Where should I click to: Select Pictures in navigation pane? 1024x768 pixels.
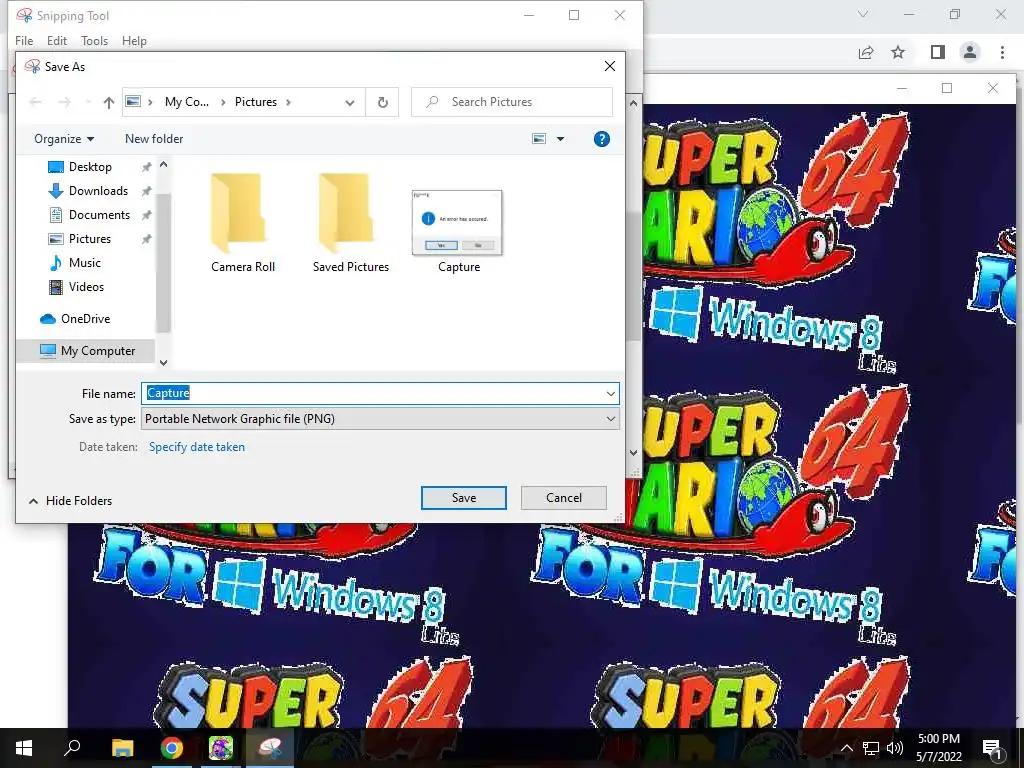click(x=89, y=239)
